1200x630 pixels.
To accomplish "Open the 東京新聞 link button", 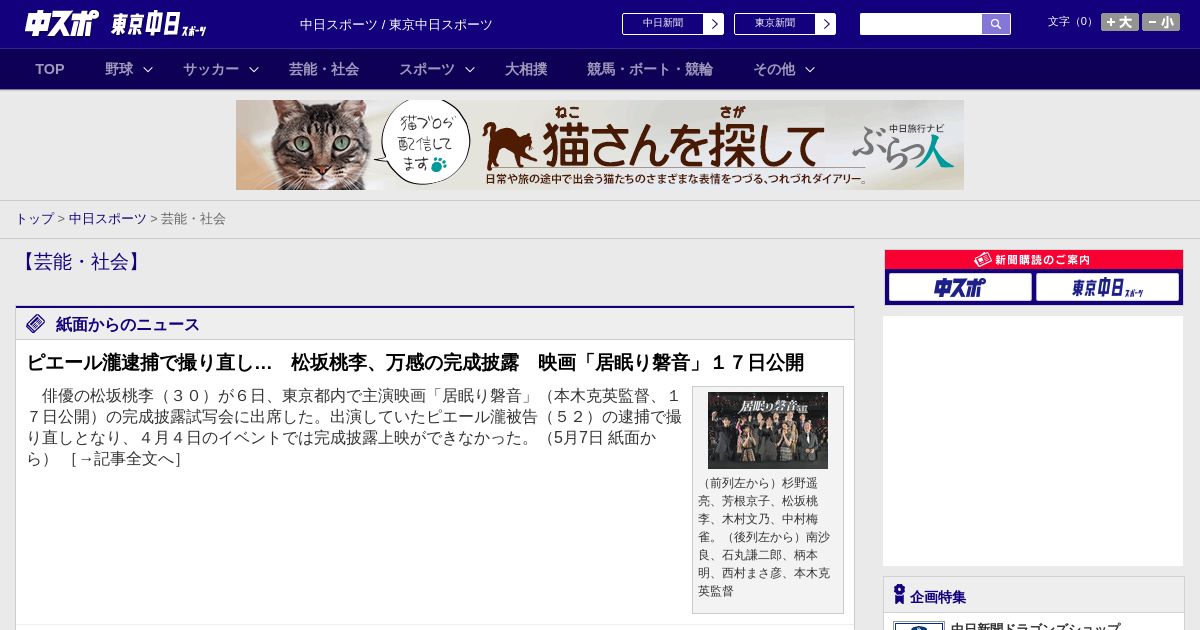I will [x=775, y=24].
